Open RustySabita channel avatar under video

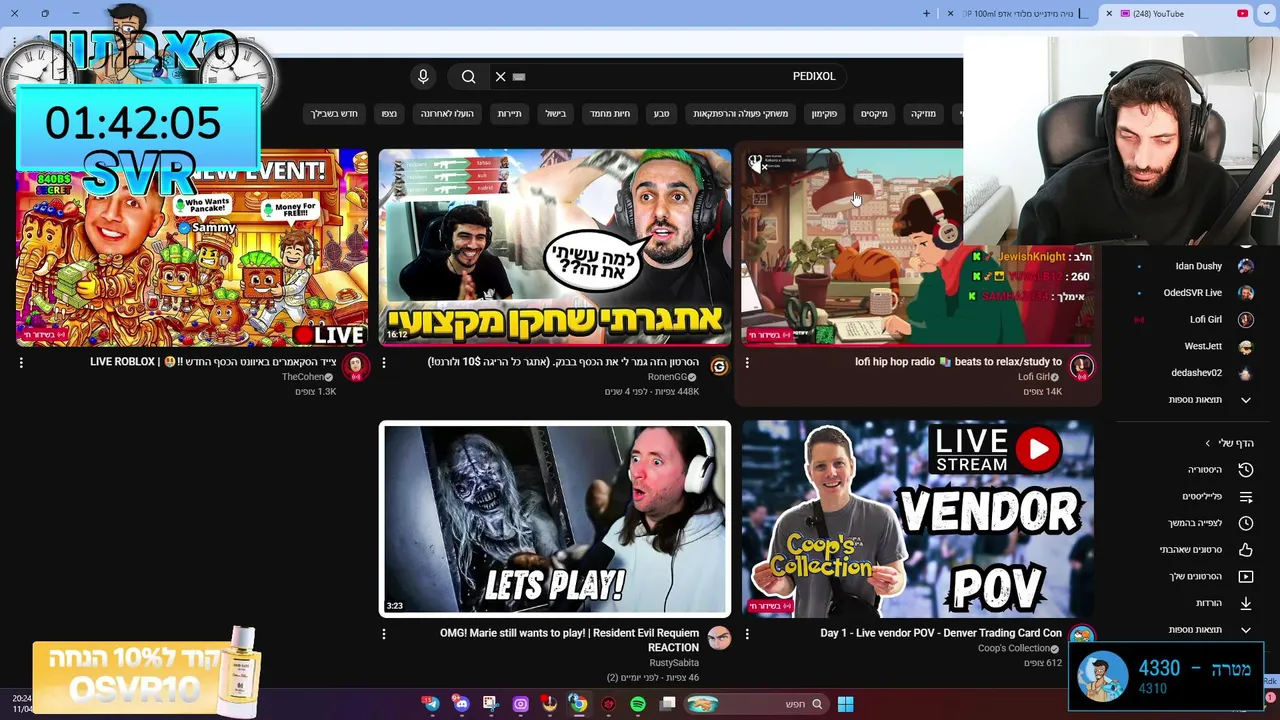pos(718,638)
